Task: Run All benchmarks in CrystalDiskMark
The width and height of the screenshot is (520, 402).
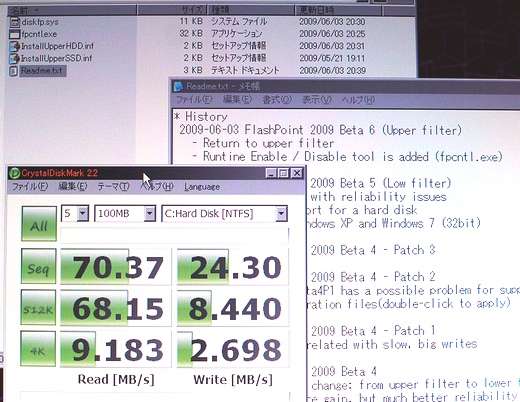Action: coord(39,223)
